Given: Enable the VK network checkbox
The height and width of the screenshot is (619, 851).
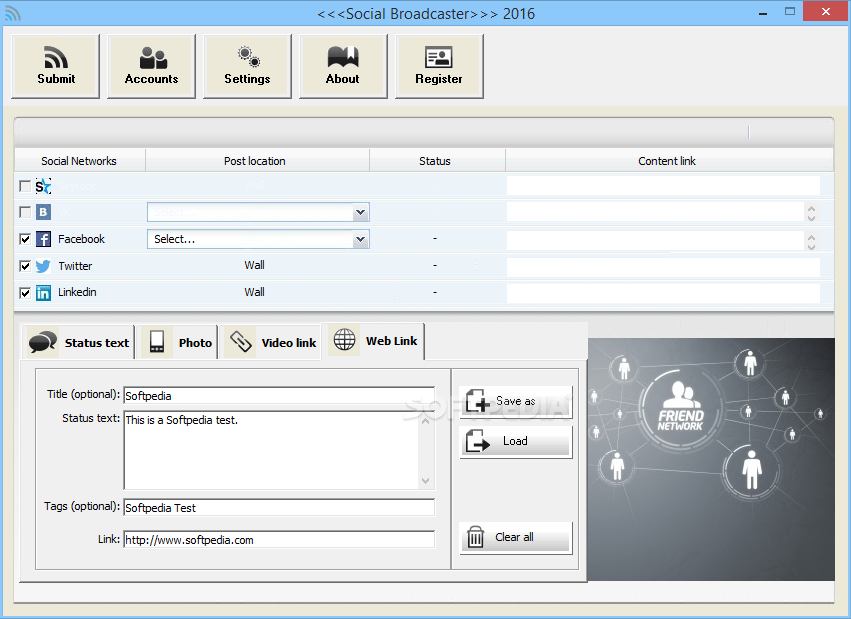Looking at the screenshot, I should tap(25, 212).
